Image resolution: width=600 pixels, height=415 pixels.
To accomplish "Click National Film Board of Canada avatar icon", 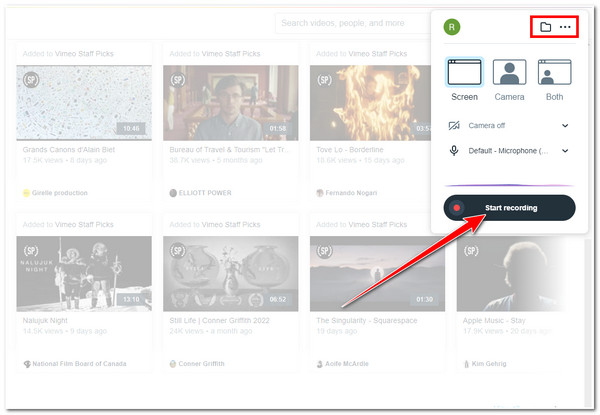I will (27, 364).
